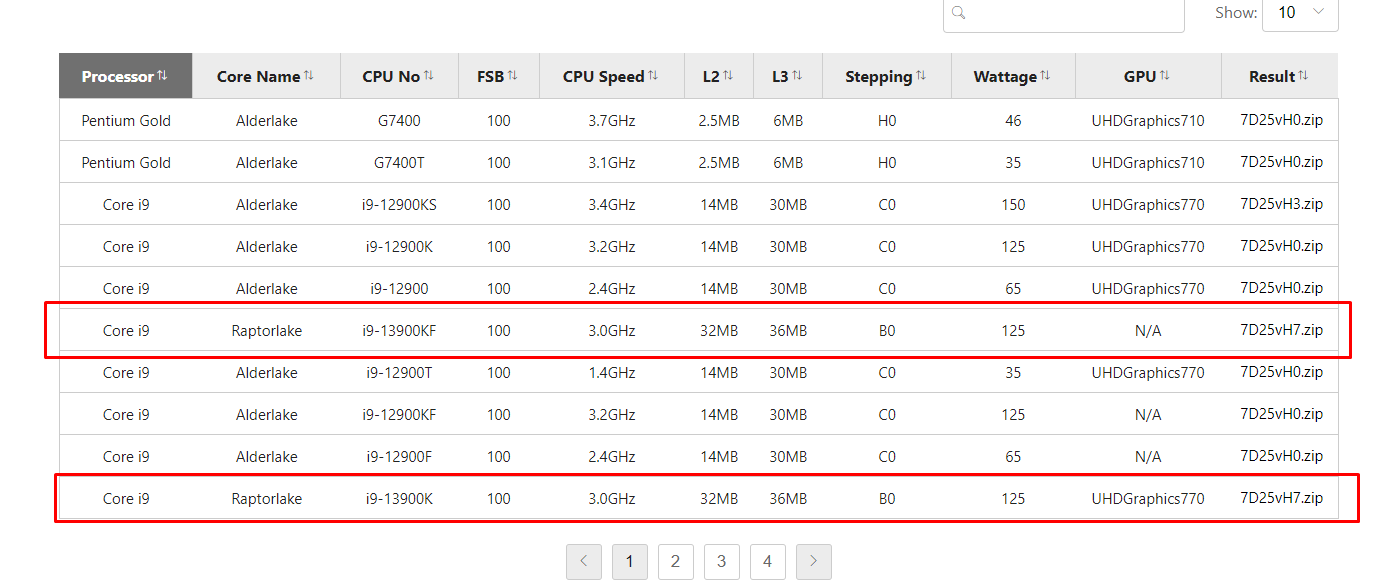Sort by CPU No arrows icon

429,76
